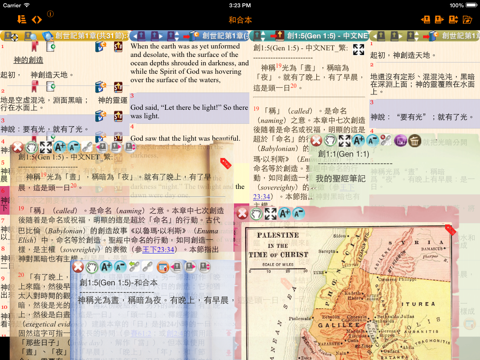Viewport: 480px width, 360px height.
Task: Tap the Palestine in the Time of Christ map
Action: (348, 293)
